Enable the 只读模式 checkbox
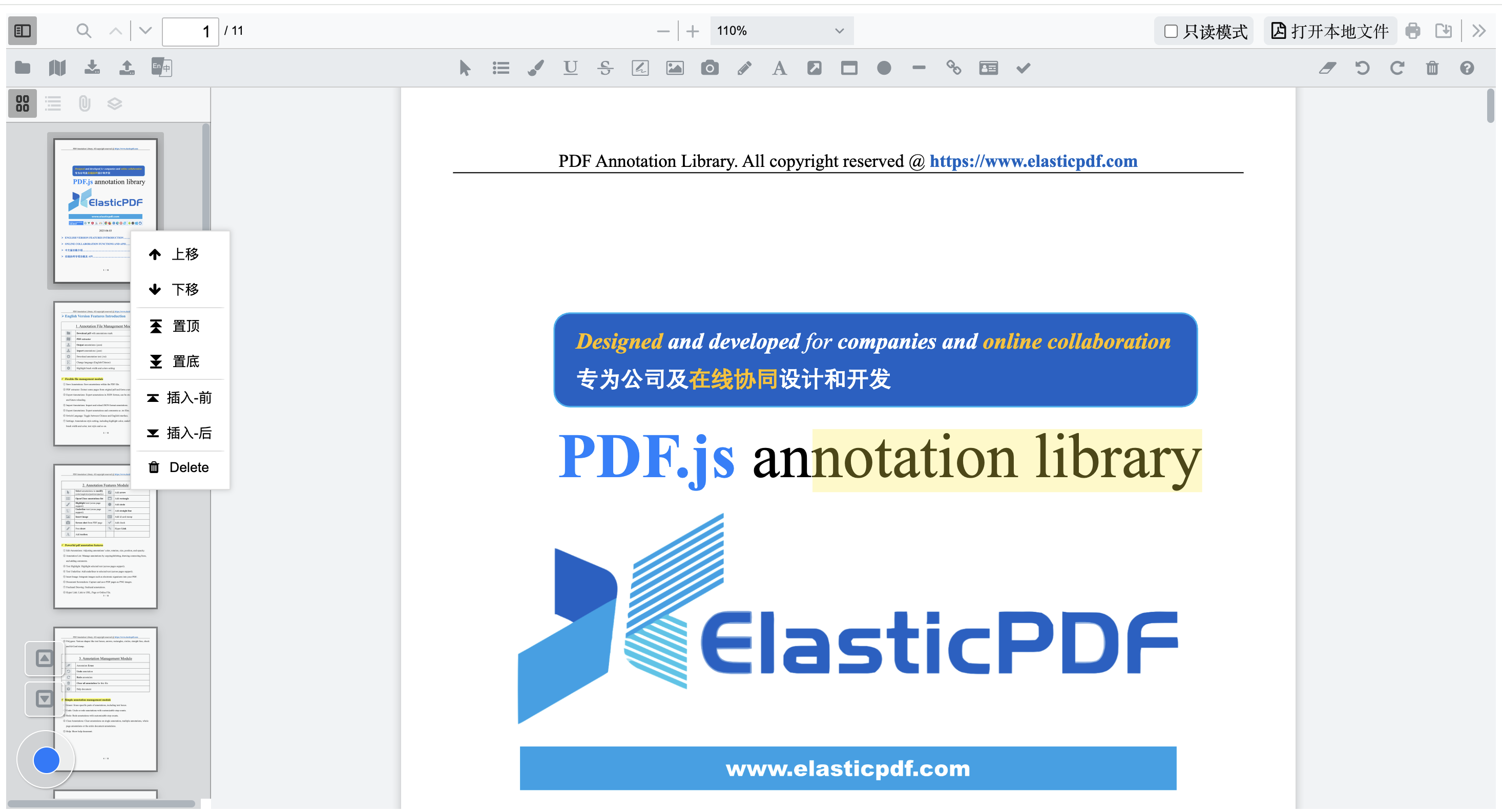This screenshot has height=812, width=1502. pyautogui.click(x=1171, y=31)
